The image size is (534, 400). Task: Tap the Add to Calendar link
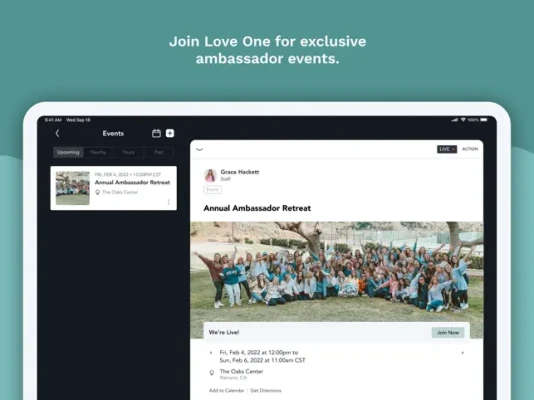[226, 390]
